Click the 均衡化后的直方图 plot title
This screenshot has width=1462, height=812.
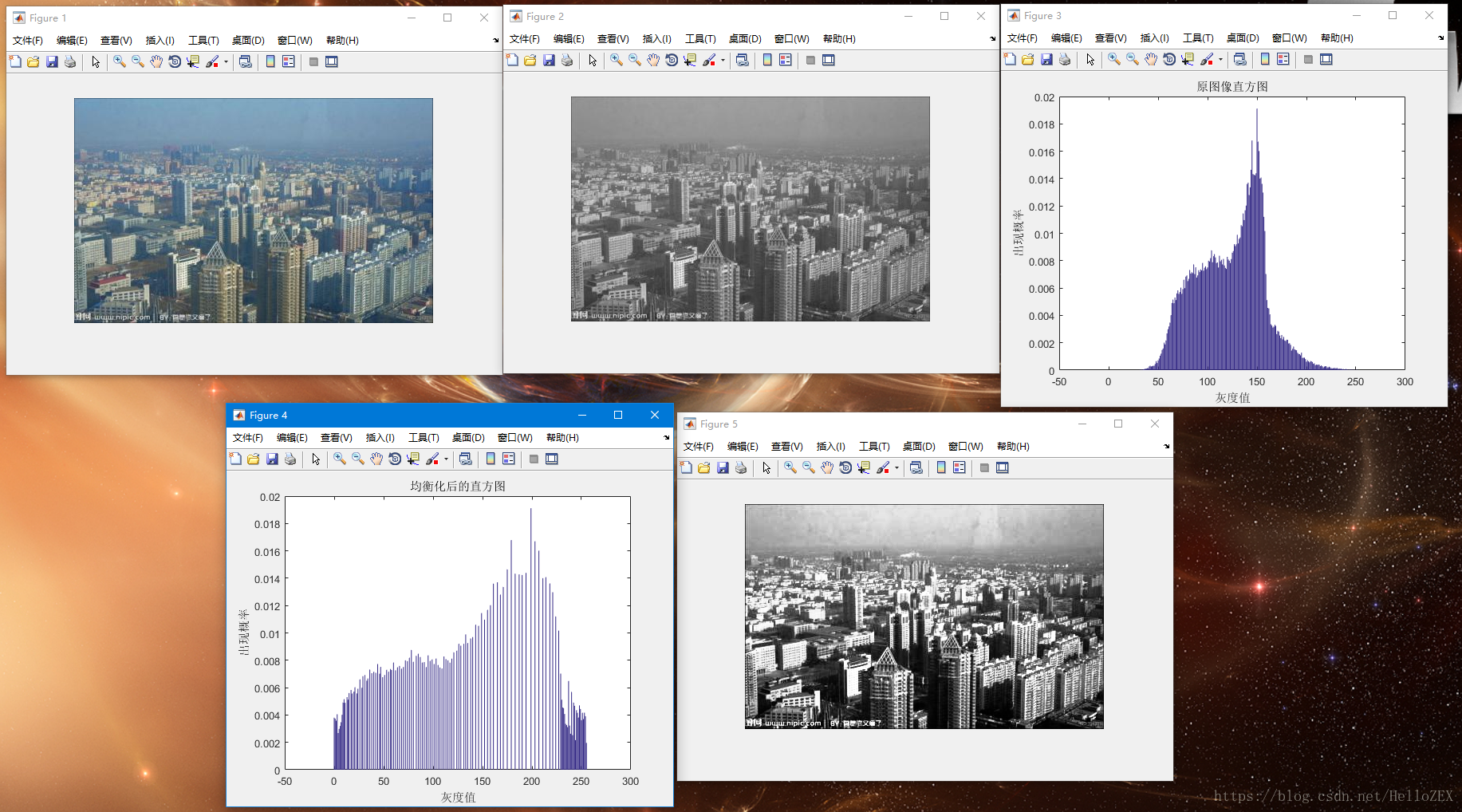[458, 487]
